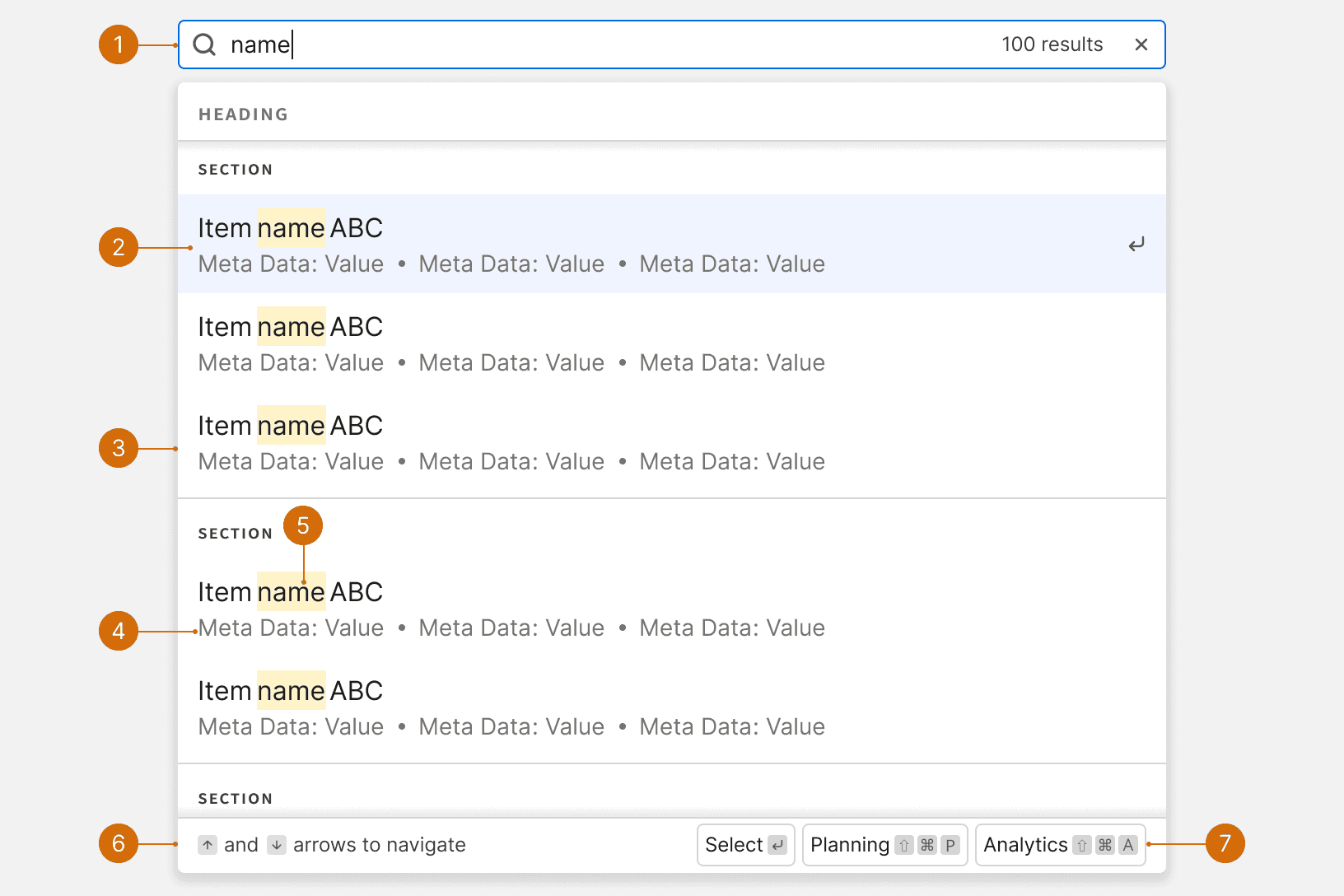This screenshot has width=1344, height=896.
Task: Click the up arrow key icon in footer
Action: point(208,845)
